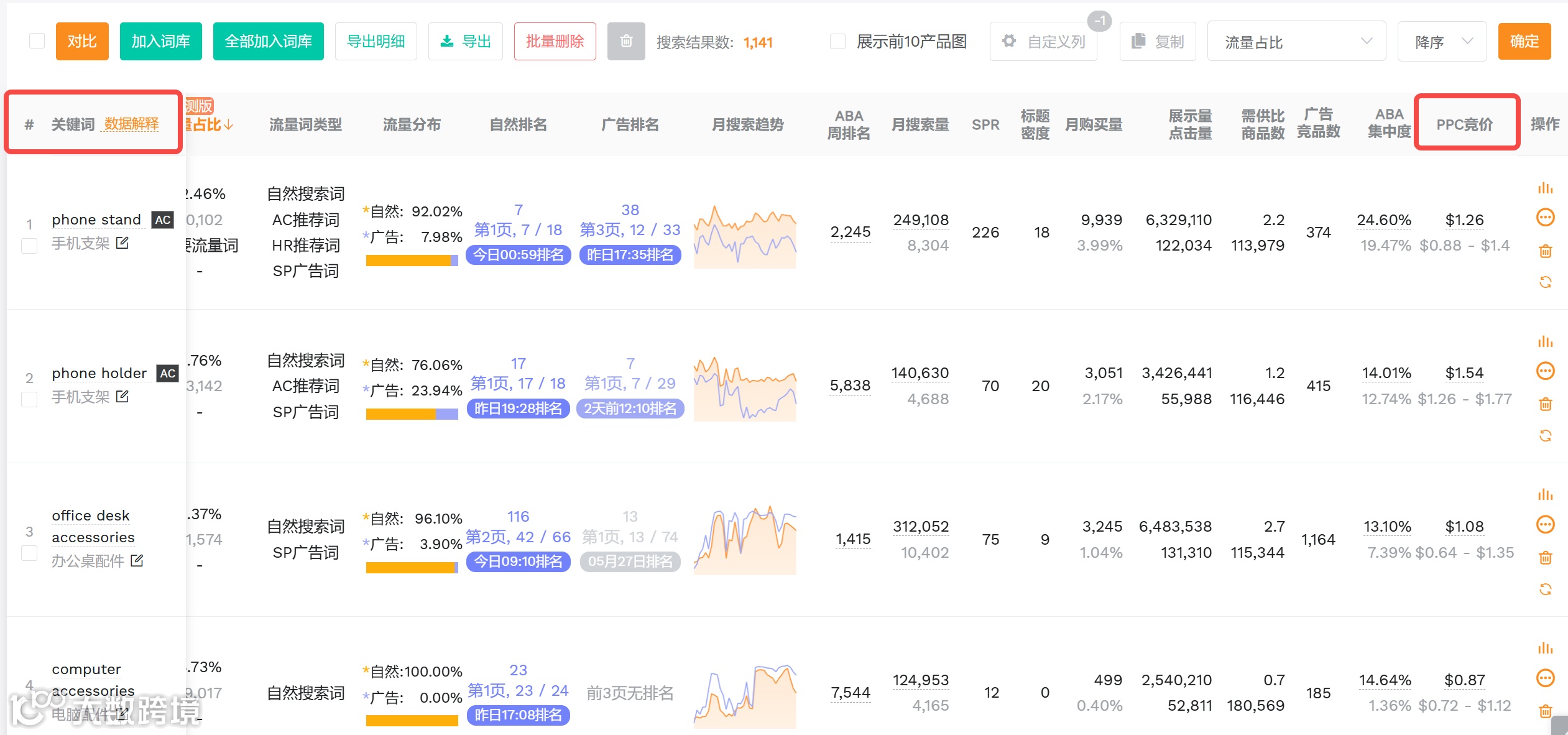Click the orange 对比 button
Viewport: 1568px width, 735px height.
click(82, 42)
